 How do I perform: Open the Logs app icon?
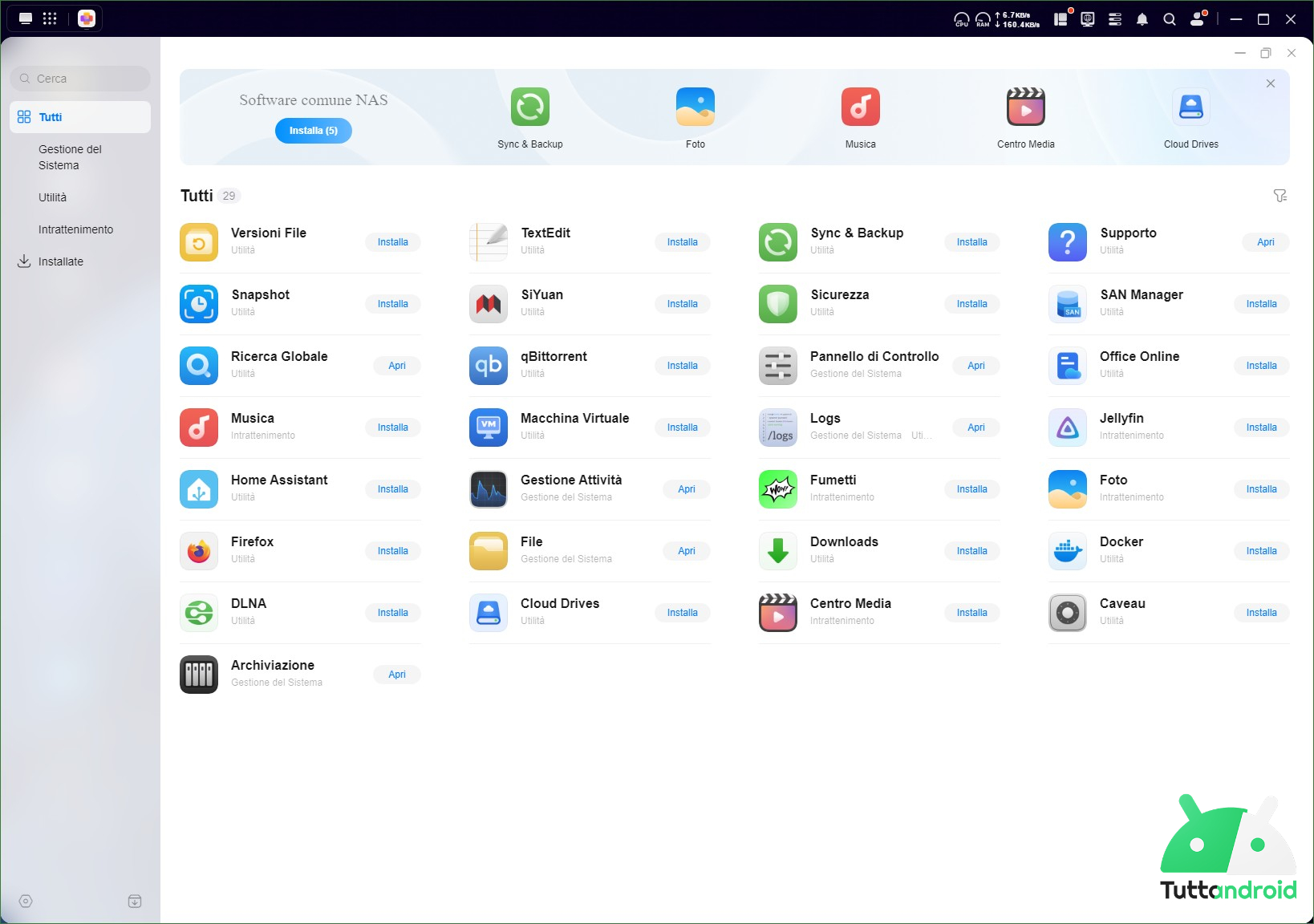(x=778, y=428)
